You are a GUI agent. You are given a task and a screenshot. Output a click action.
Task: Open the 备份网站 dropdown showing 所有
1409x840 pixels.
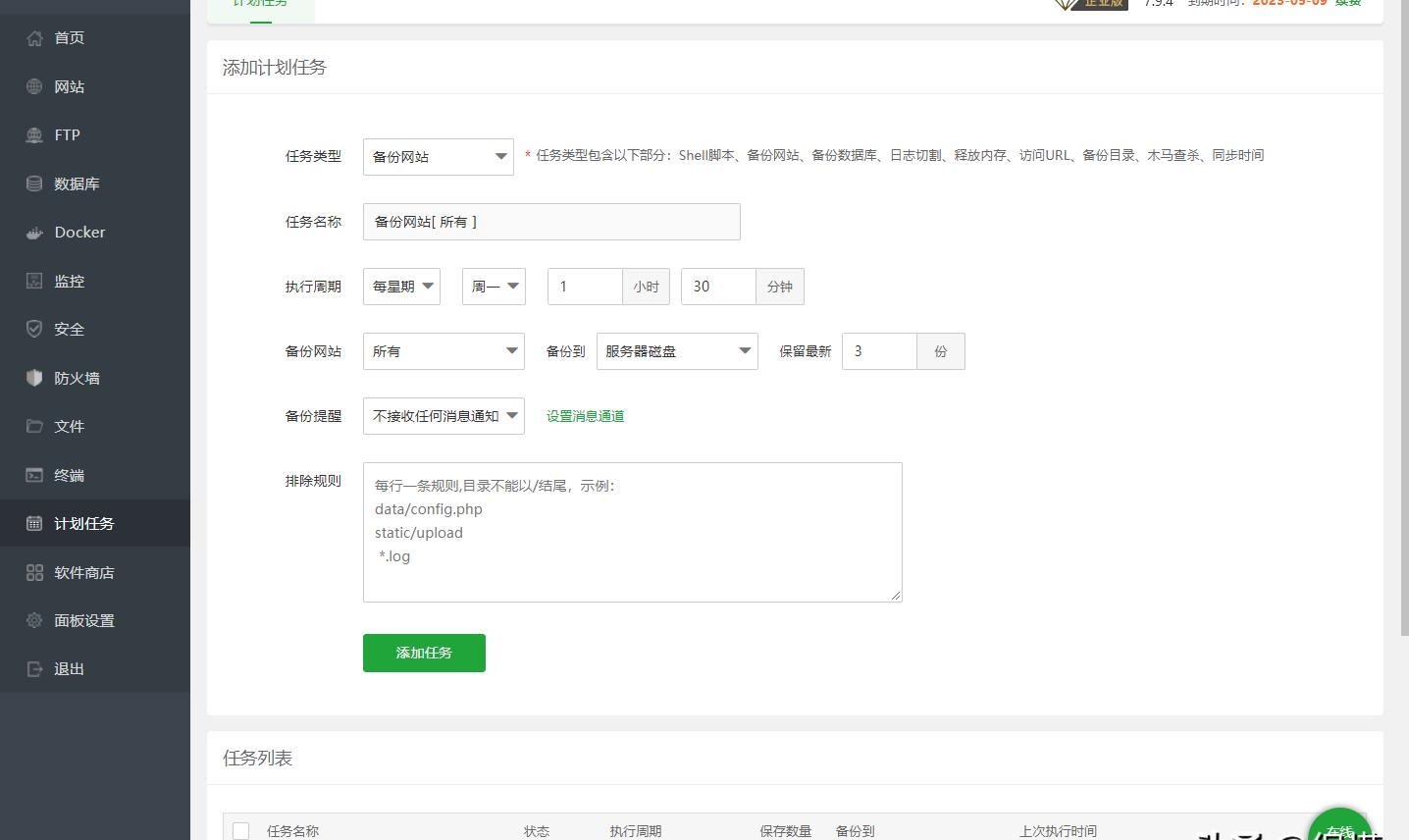[444, 351]
